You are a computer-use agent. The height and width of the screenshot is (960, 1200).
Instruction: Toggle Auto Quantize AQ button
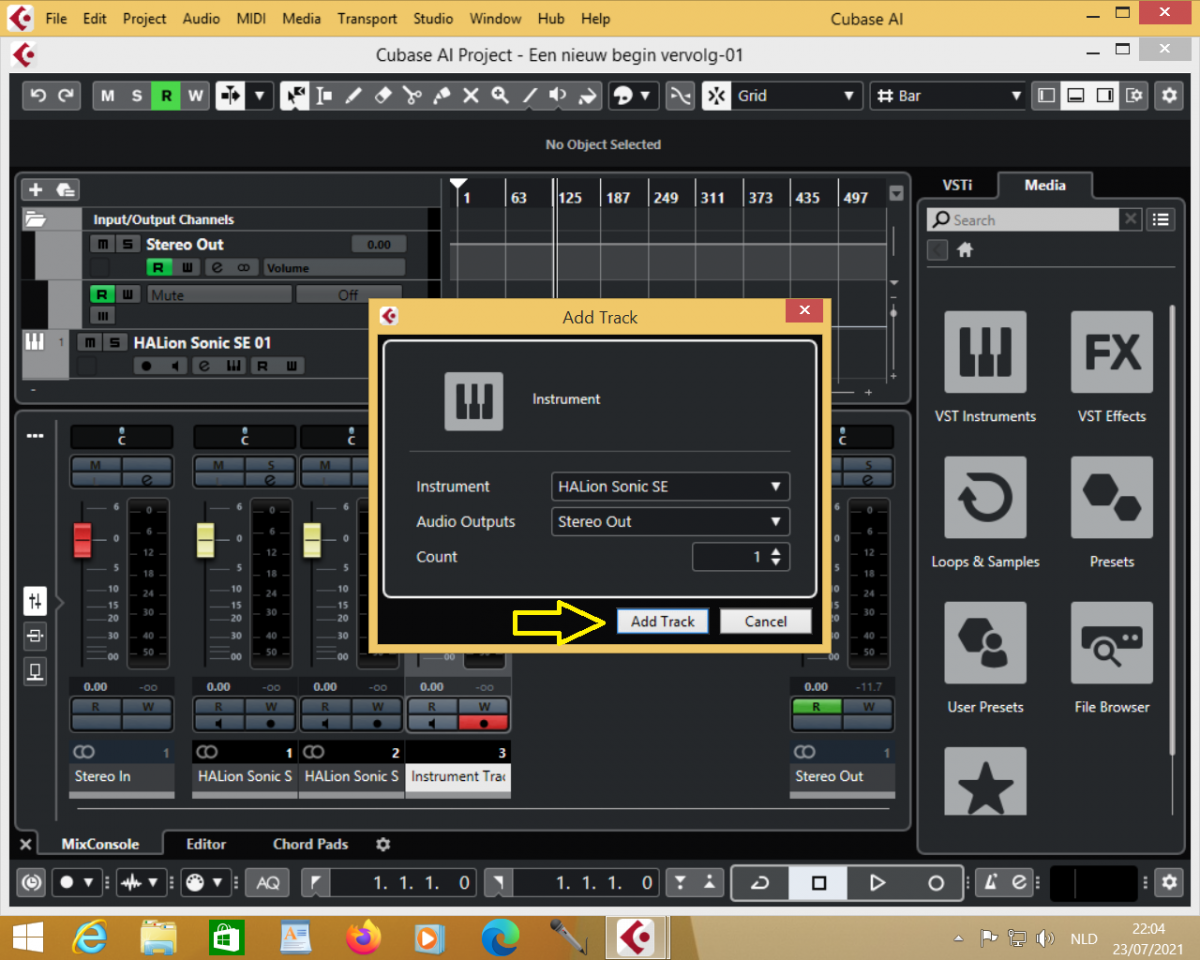(268, 882)
